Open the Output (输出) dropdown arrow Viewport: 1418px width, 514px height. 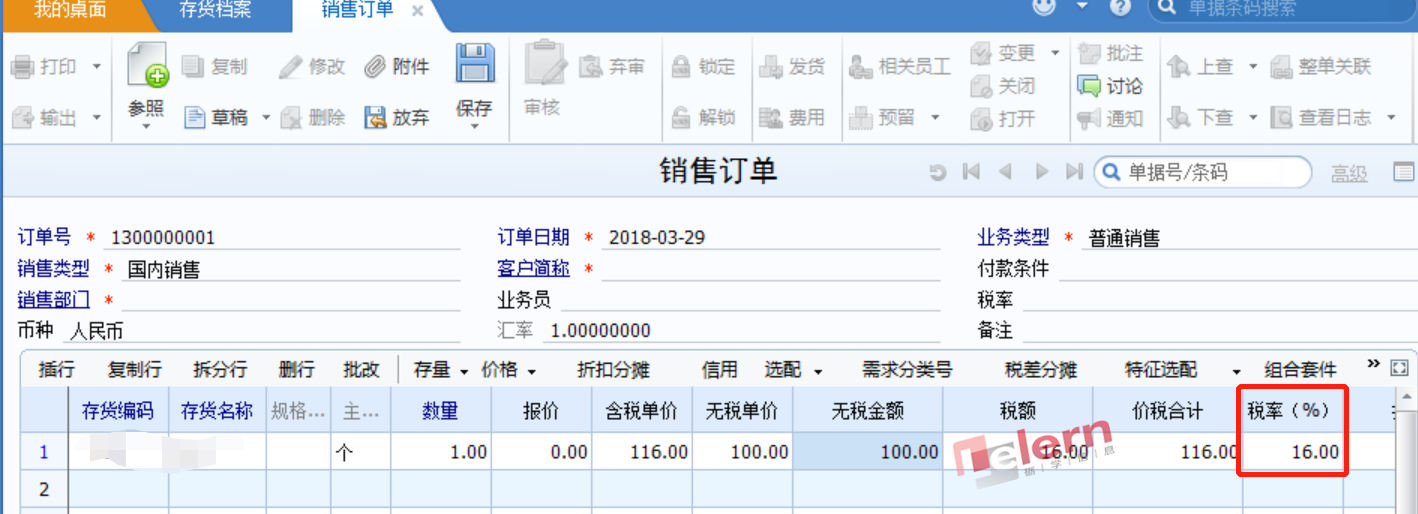click(x=97, y=118)
